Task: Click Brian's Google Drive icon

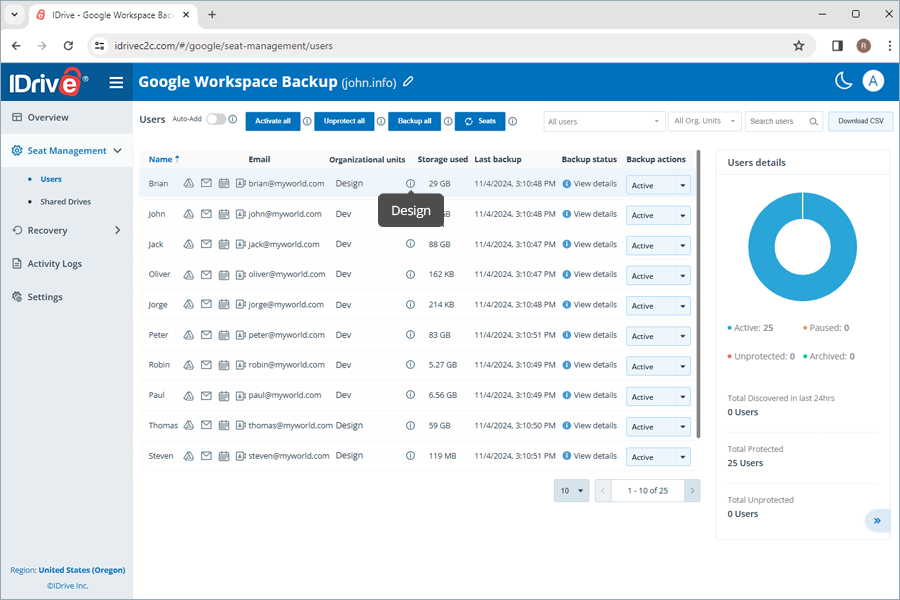Action: pos(189,184)
